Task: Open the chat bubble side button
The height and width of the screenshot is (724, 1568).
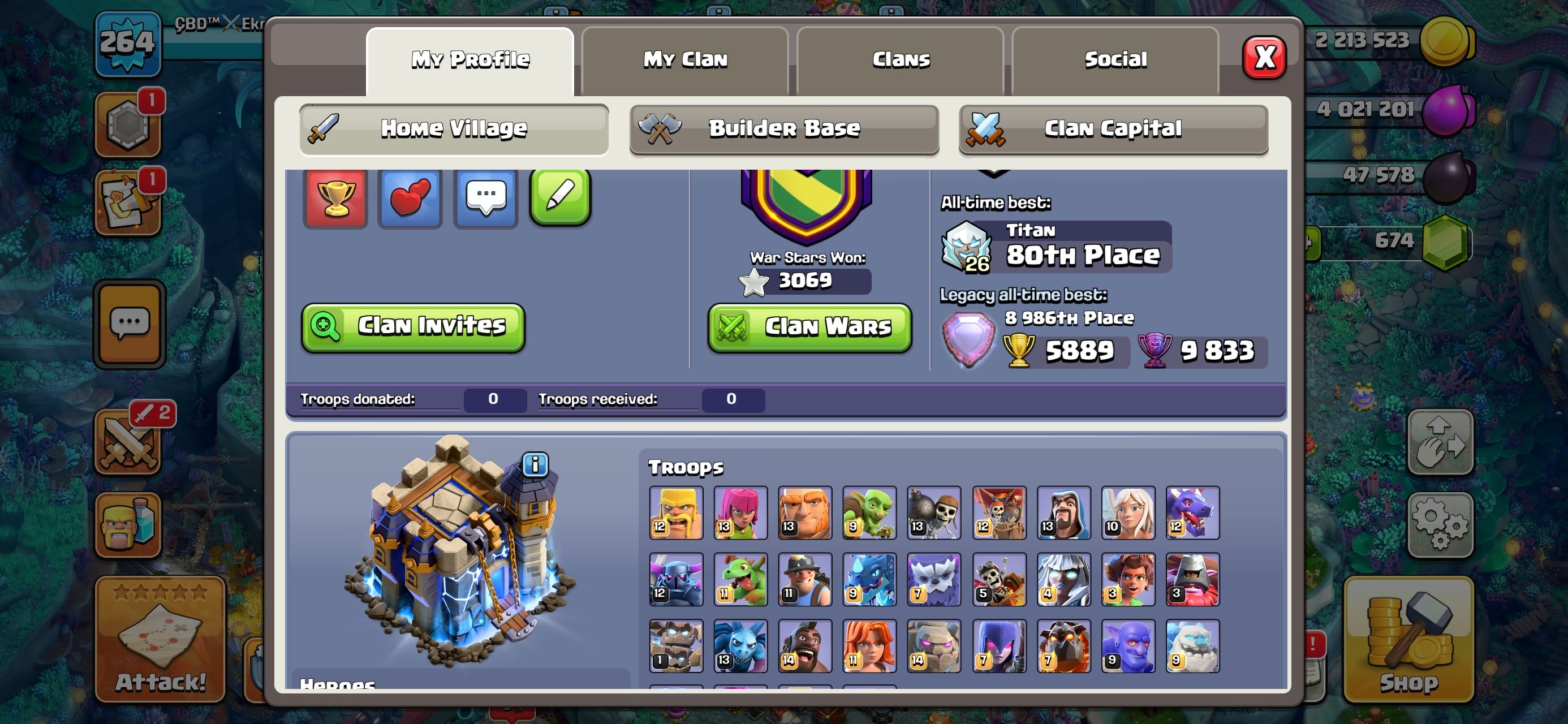Action: (x=130, y=325)
